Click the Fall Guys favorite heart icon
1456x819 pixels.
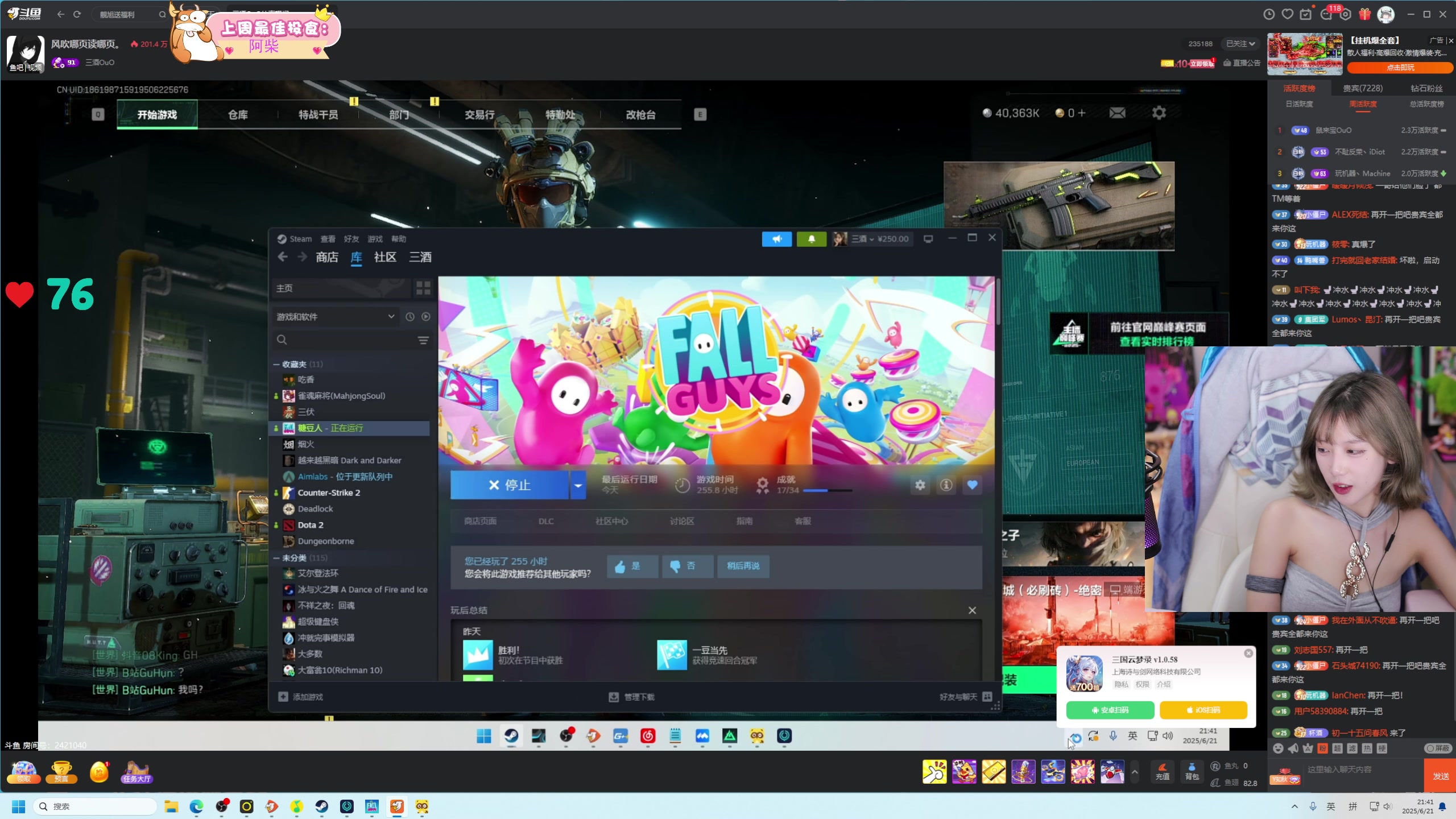click(x=972, y=485)
